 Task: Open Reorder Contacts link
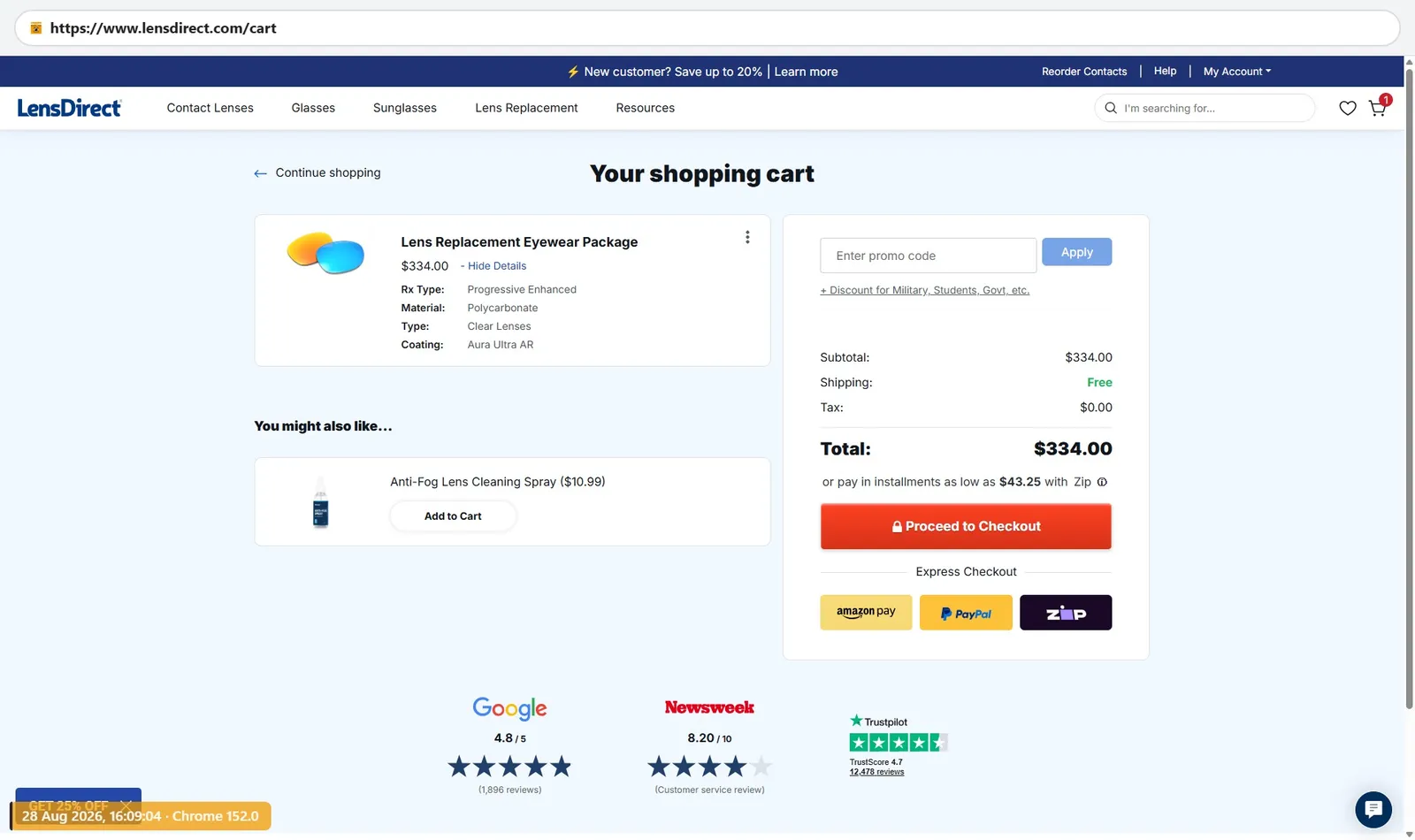click(1084, 72)
